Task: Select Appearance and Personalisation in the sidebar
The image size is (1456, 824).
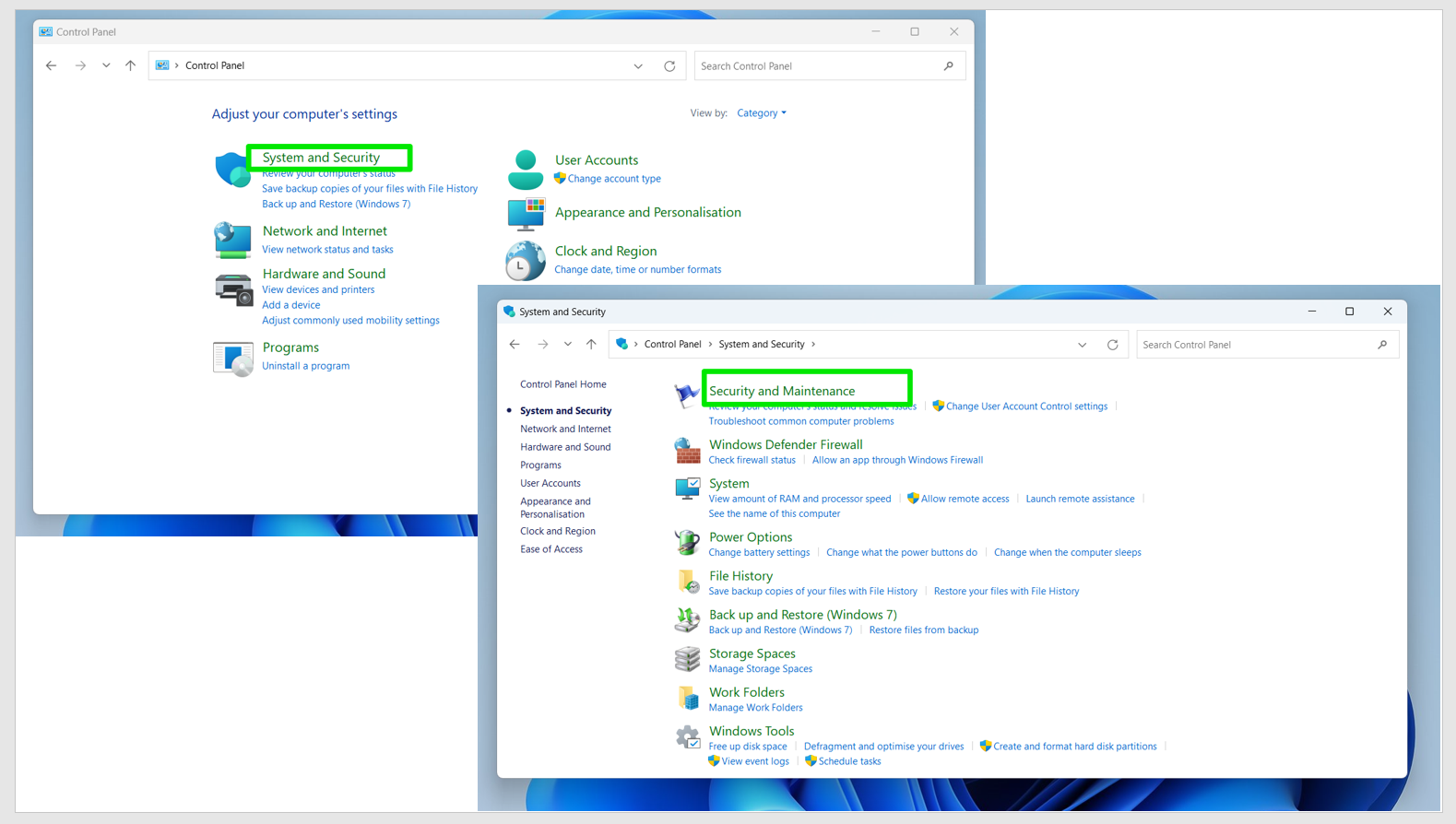Action: tap(555, 508)
